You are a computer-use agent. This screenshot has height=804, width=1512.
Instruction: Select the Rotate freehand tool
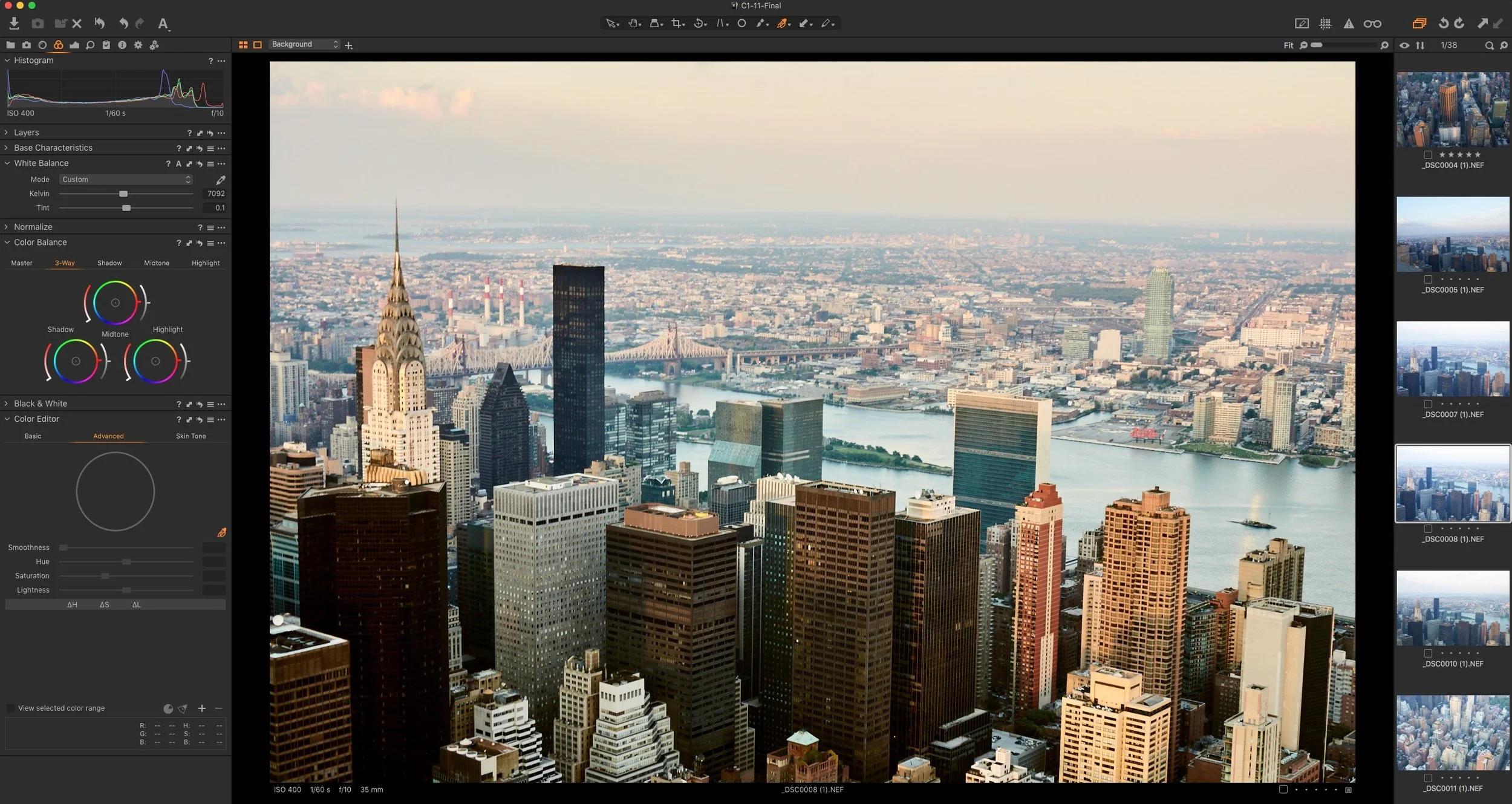pyautogui.click(x=700, y=24)
